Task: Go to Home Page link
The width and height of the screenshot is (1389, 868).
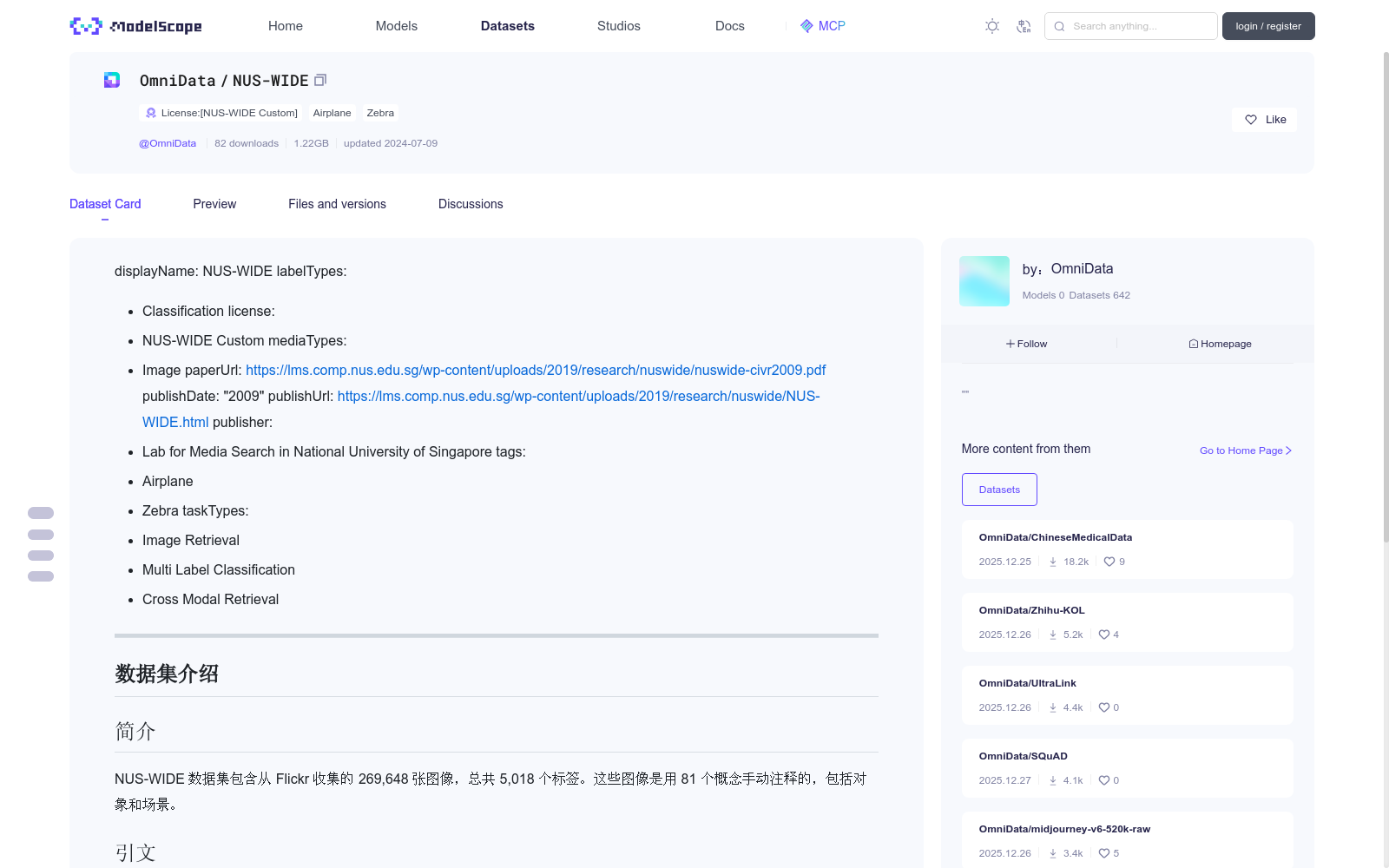Action: (x=1246, y=450)
